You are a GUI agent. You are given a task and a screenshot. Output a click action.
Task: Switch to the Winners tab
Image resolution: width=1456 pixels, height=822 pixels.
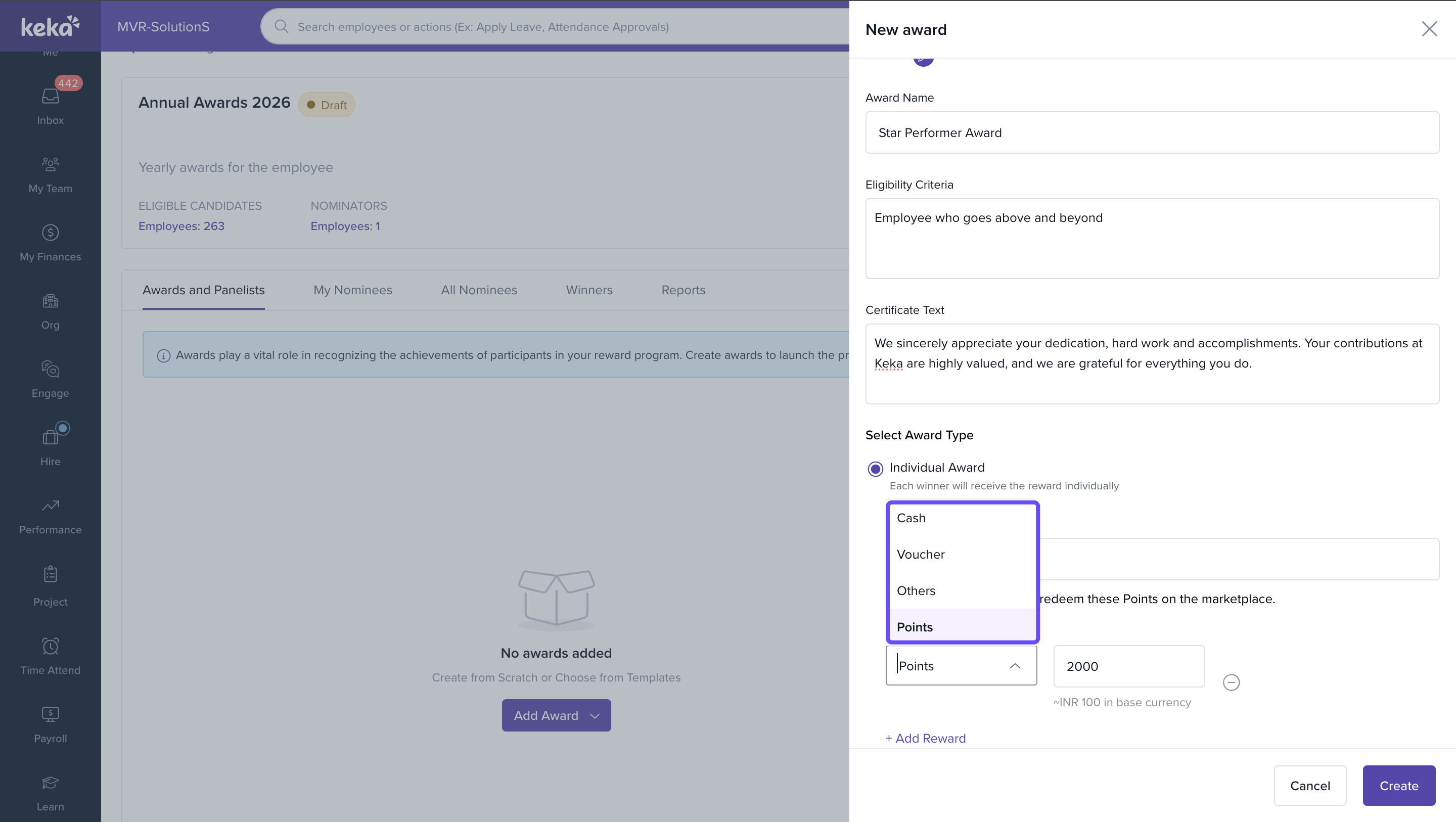pyautogui.click(x=589, y=290)
